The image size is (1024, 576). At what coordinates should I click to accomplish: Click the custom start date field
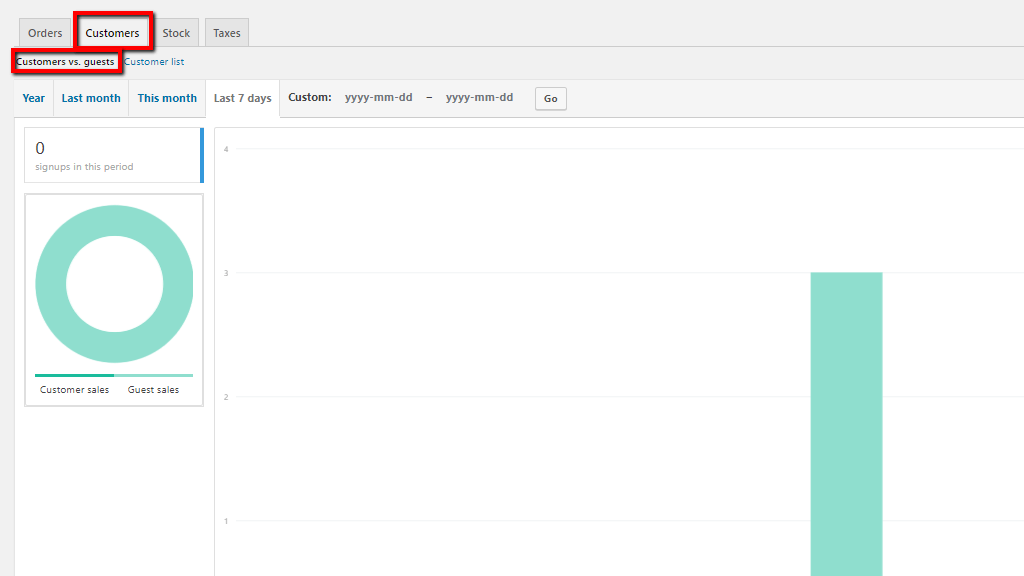coord(377,98)
